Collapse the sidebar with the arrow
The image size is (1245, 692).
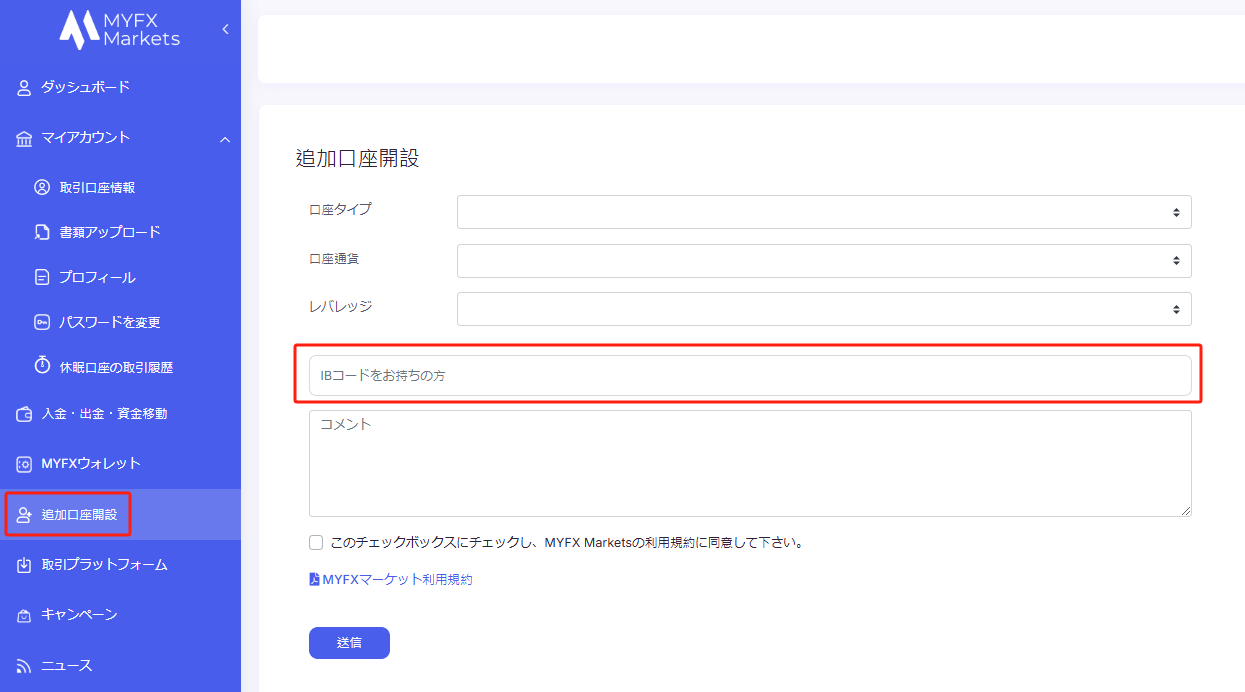coord(225,29)
